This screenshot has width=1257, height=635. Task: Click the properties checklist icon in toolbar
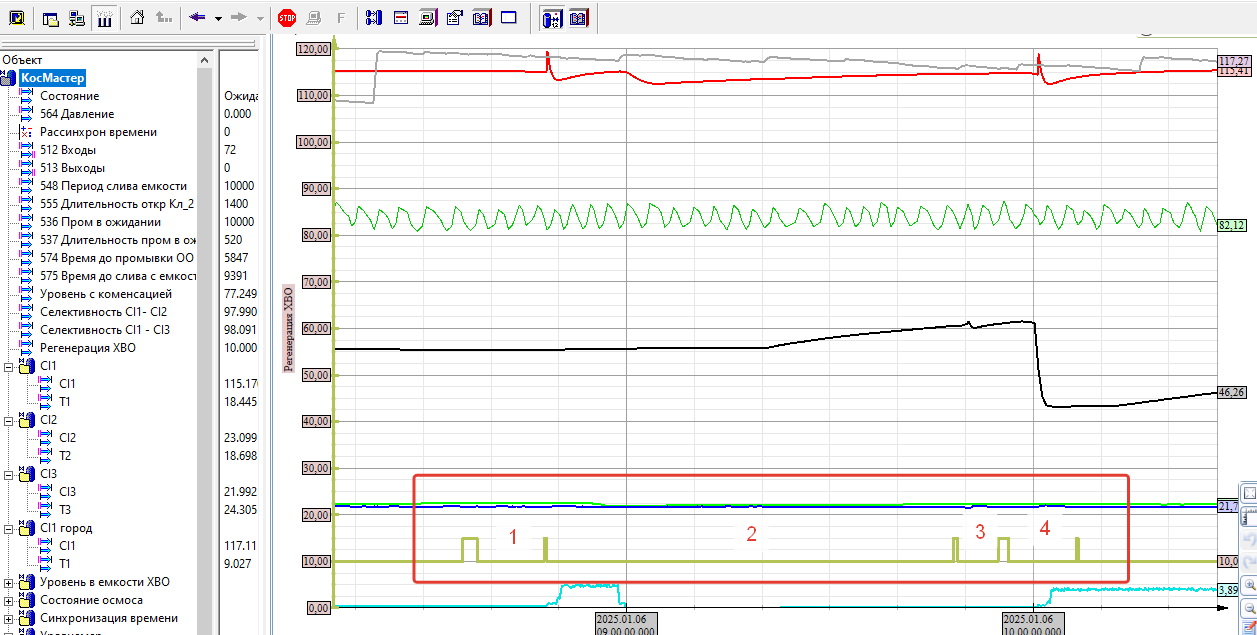coord(455,17)
